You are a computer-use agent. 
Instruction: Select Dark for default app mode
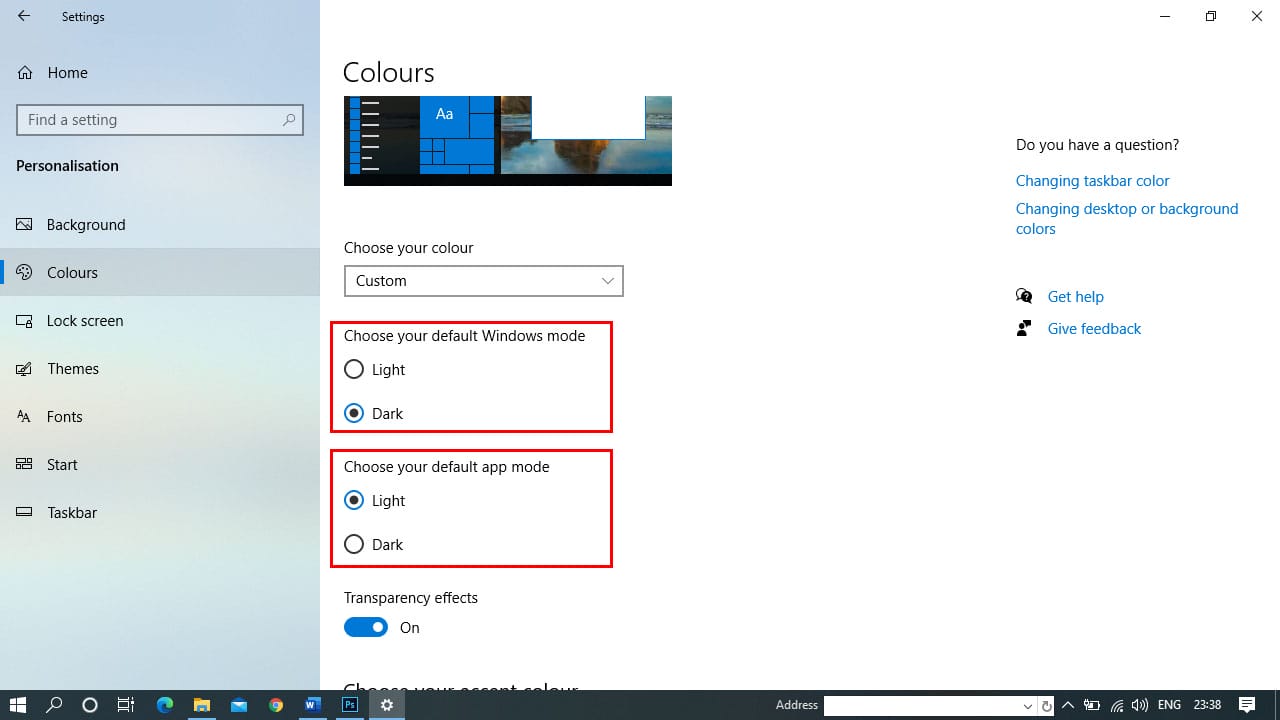[354, 545]
